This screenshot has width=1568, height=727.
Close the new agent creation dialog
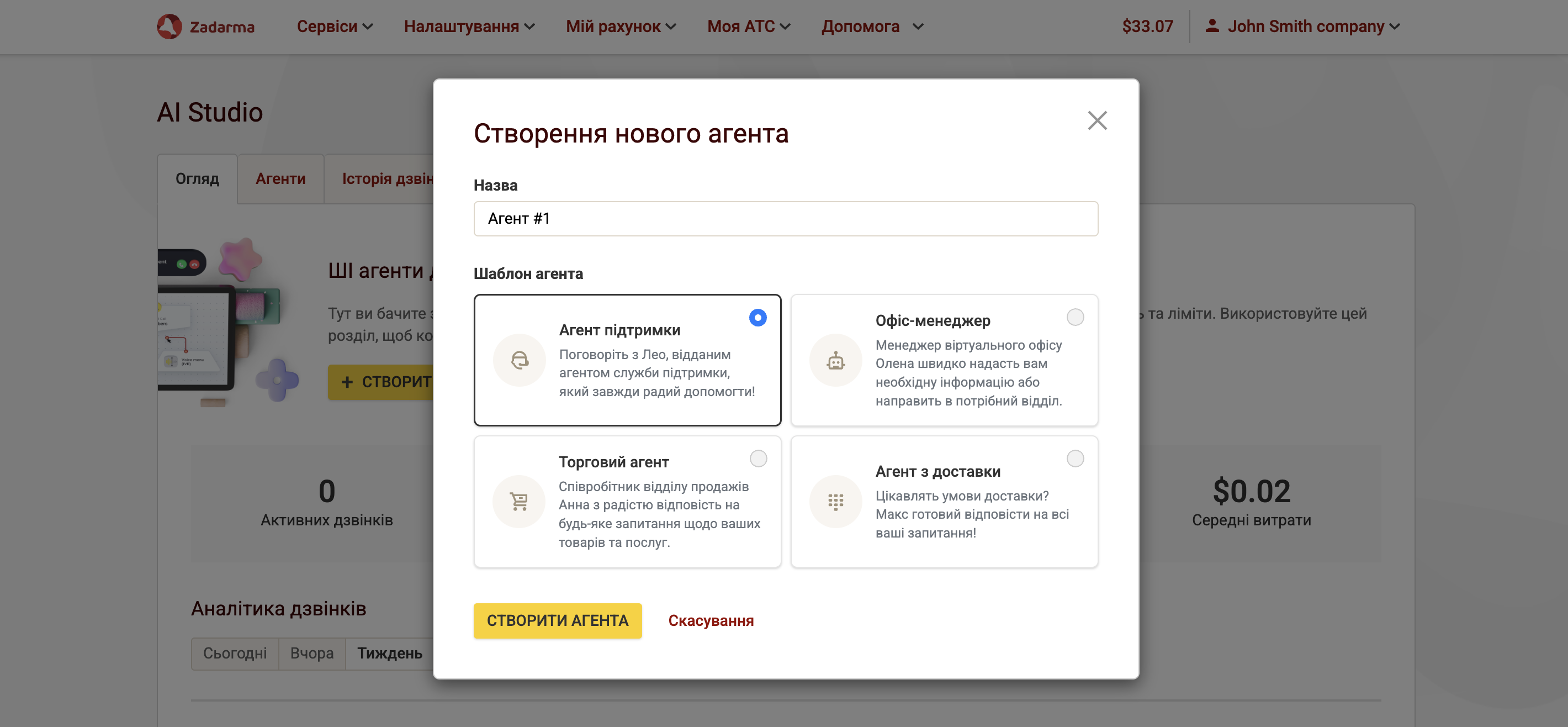1097,120
